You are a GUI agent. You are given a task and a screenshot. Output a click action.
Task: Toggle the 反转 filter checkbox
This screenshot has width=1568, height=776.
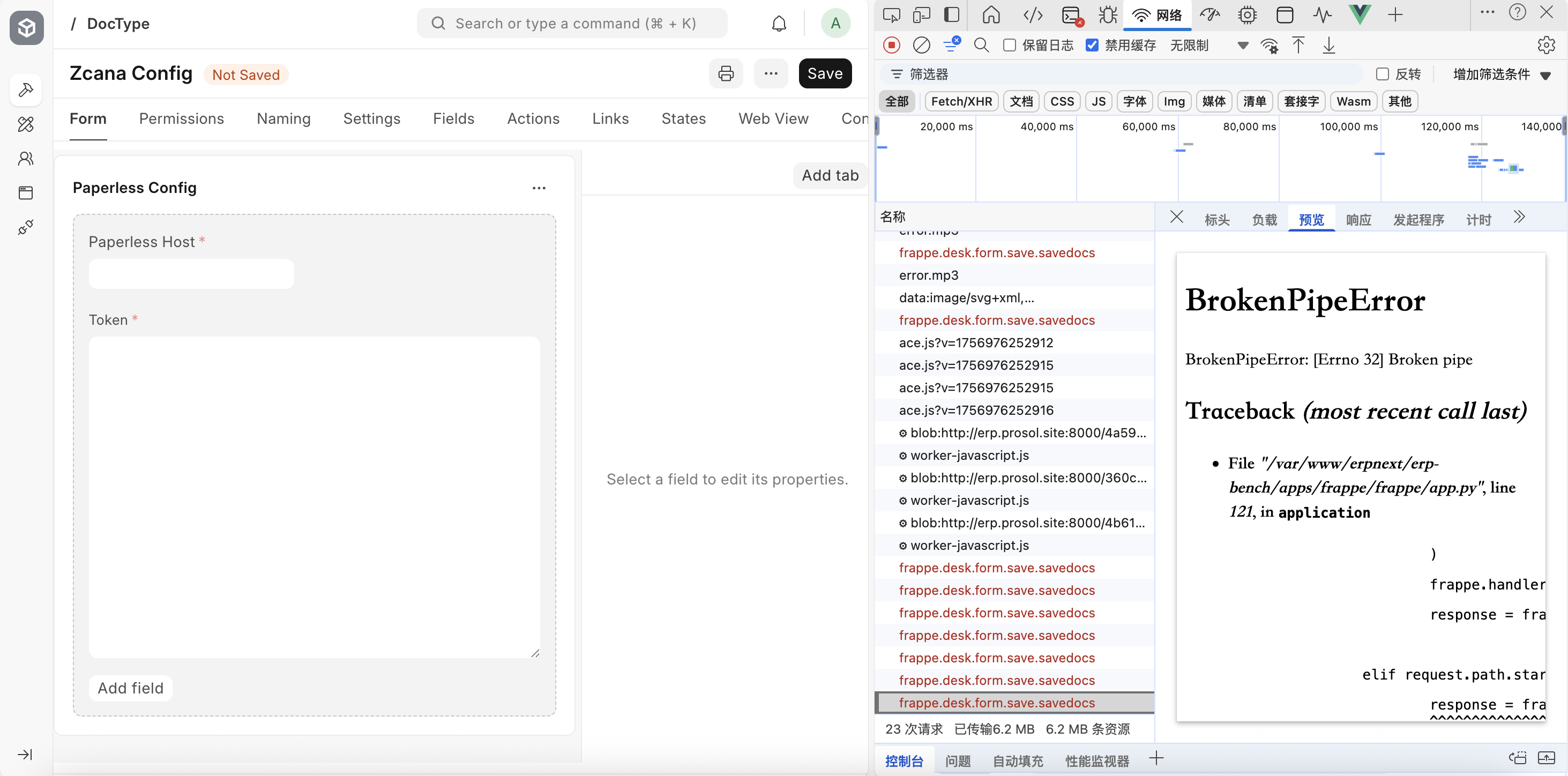[1383, 74]
